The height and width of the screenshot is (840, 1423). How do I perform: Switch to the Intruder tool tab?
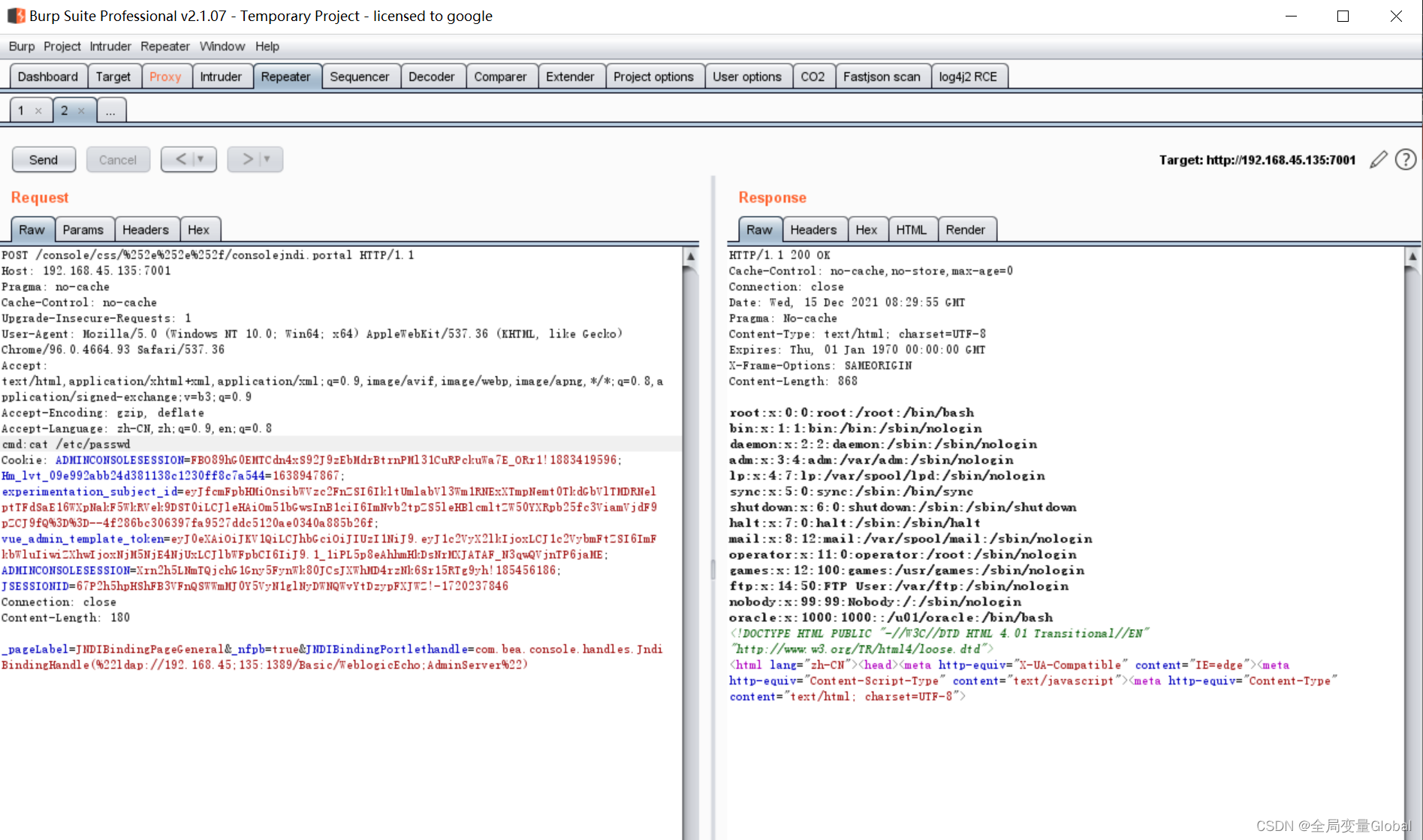[x=221, y=77]
